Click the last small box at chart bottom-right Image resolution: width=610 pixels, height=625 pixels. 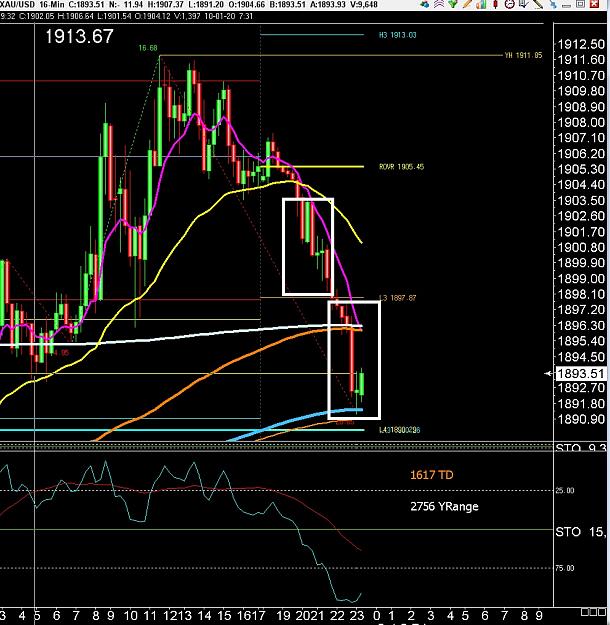point(602,611)
